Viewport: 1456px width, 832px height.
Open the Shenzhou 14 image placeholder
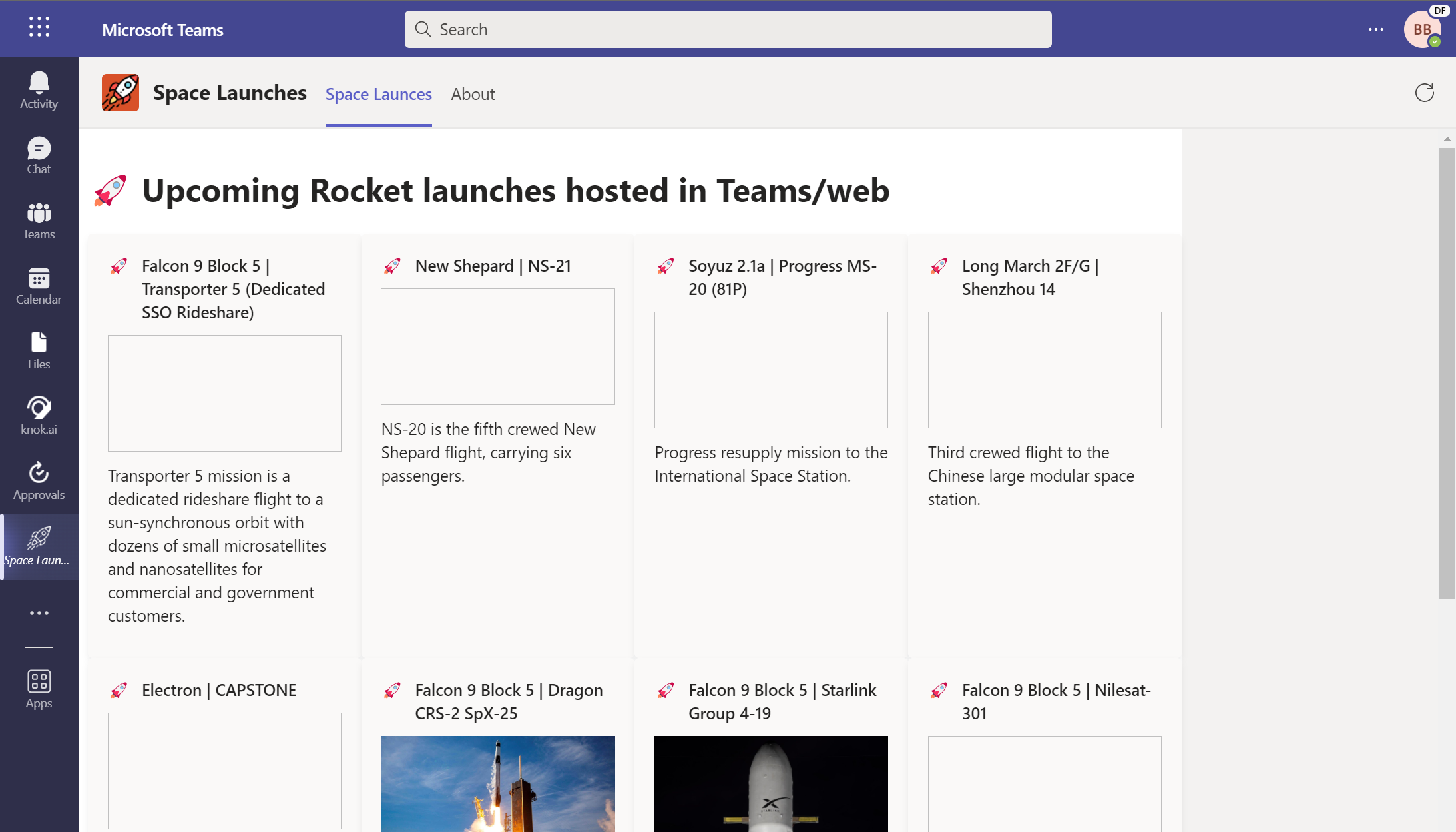click(1045, 370)
